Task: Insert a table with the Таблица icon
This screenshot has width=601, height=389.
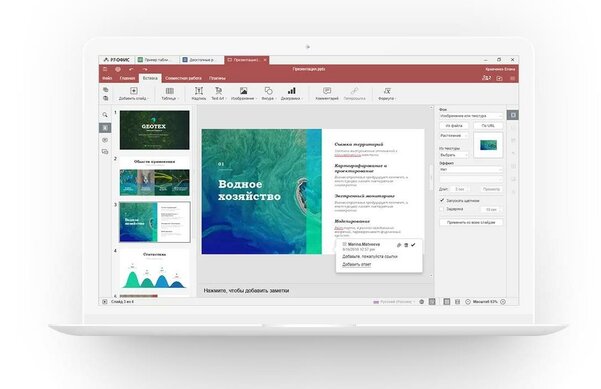Action: point(169,91)
